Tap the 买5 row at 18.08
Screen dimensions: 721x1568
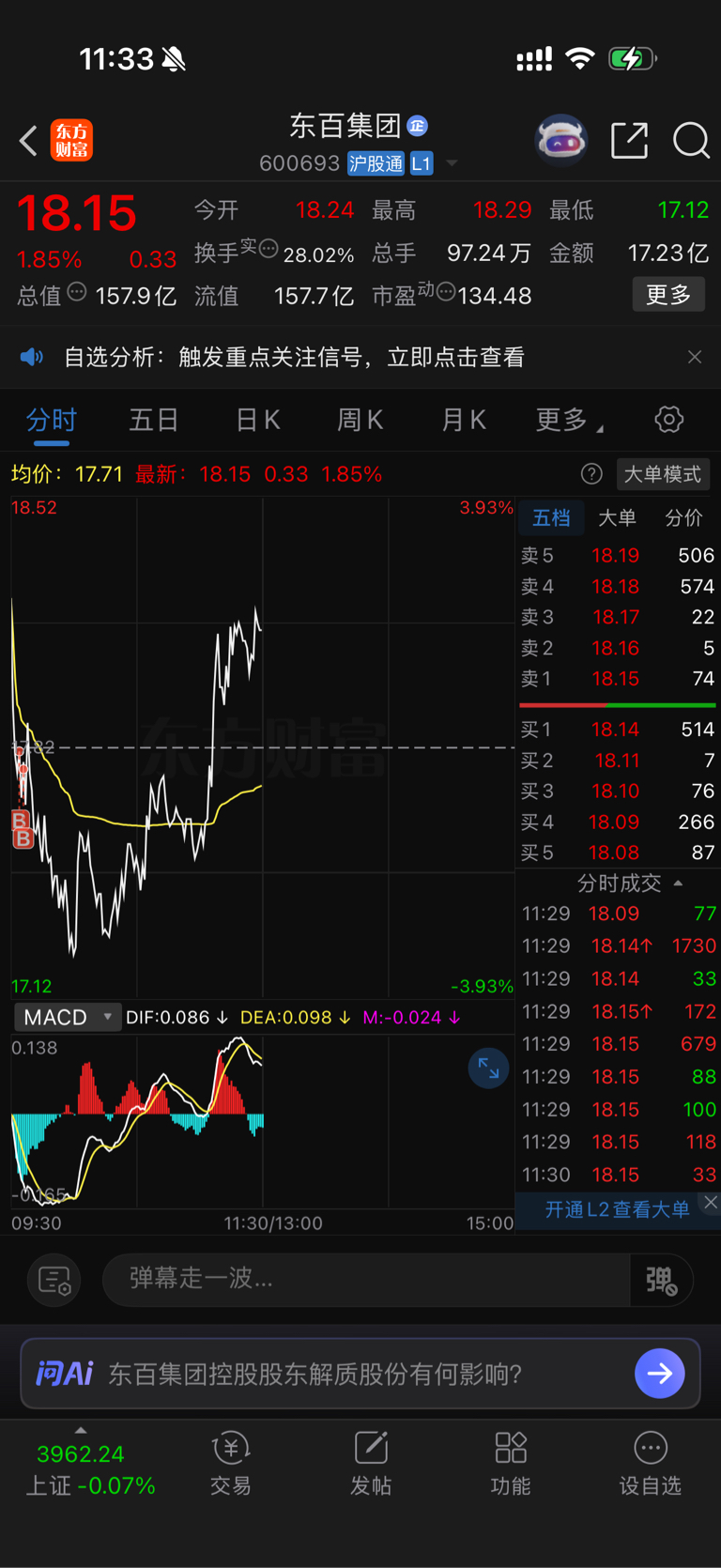click(x=618, y=853)
